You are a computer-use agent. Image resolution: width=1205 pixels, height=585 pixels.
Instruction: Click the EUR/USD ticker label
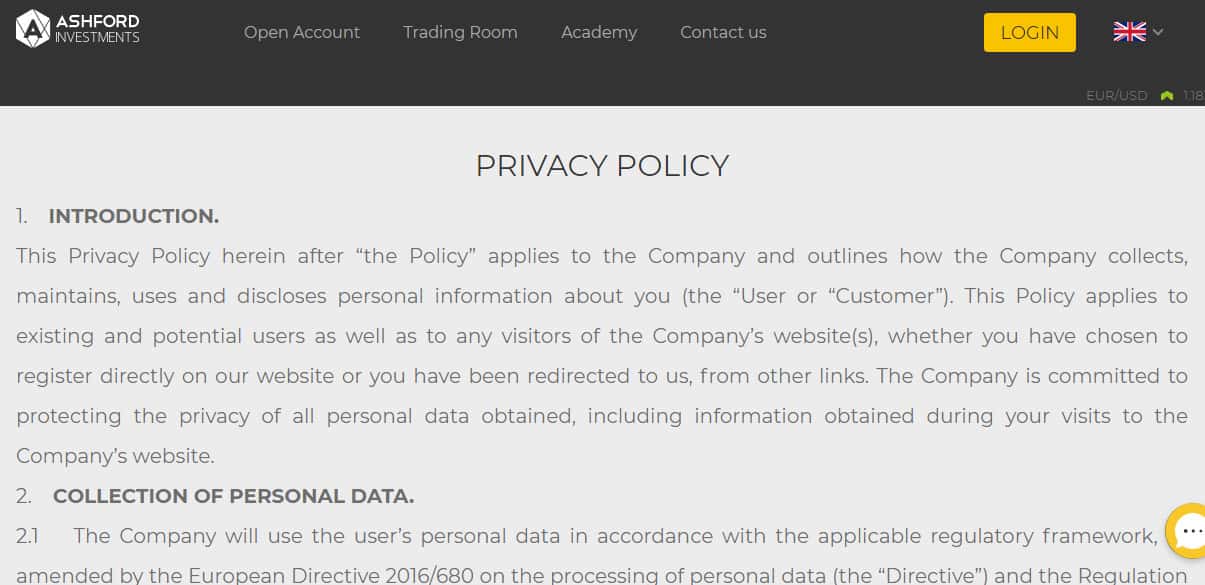[x=1116, y=96]
